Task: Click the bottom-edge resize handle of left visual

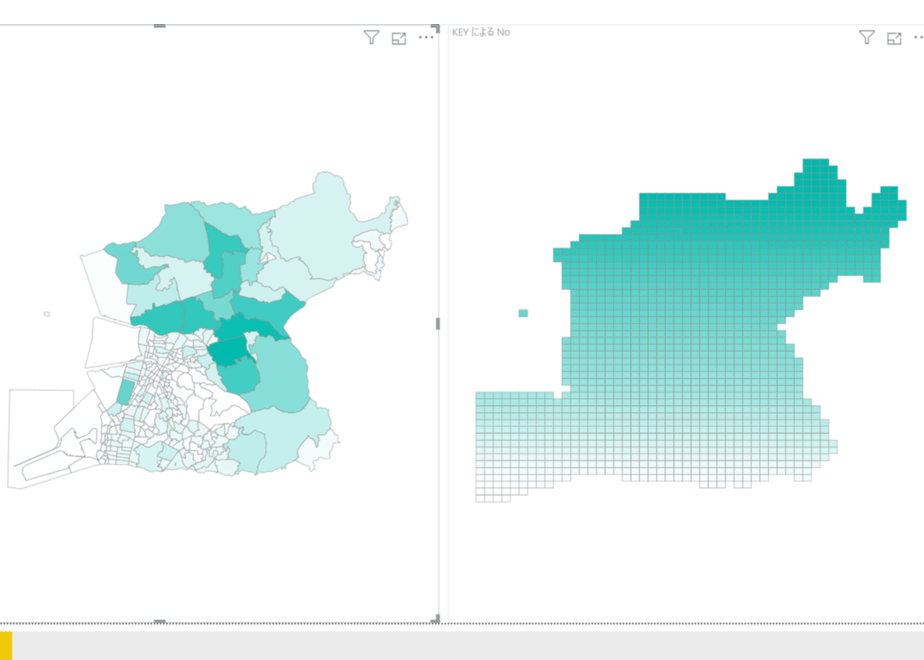Action: tap(159, 621)
